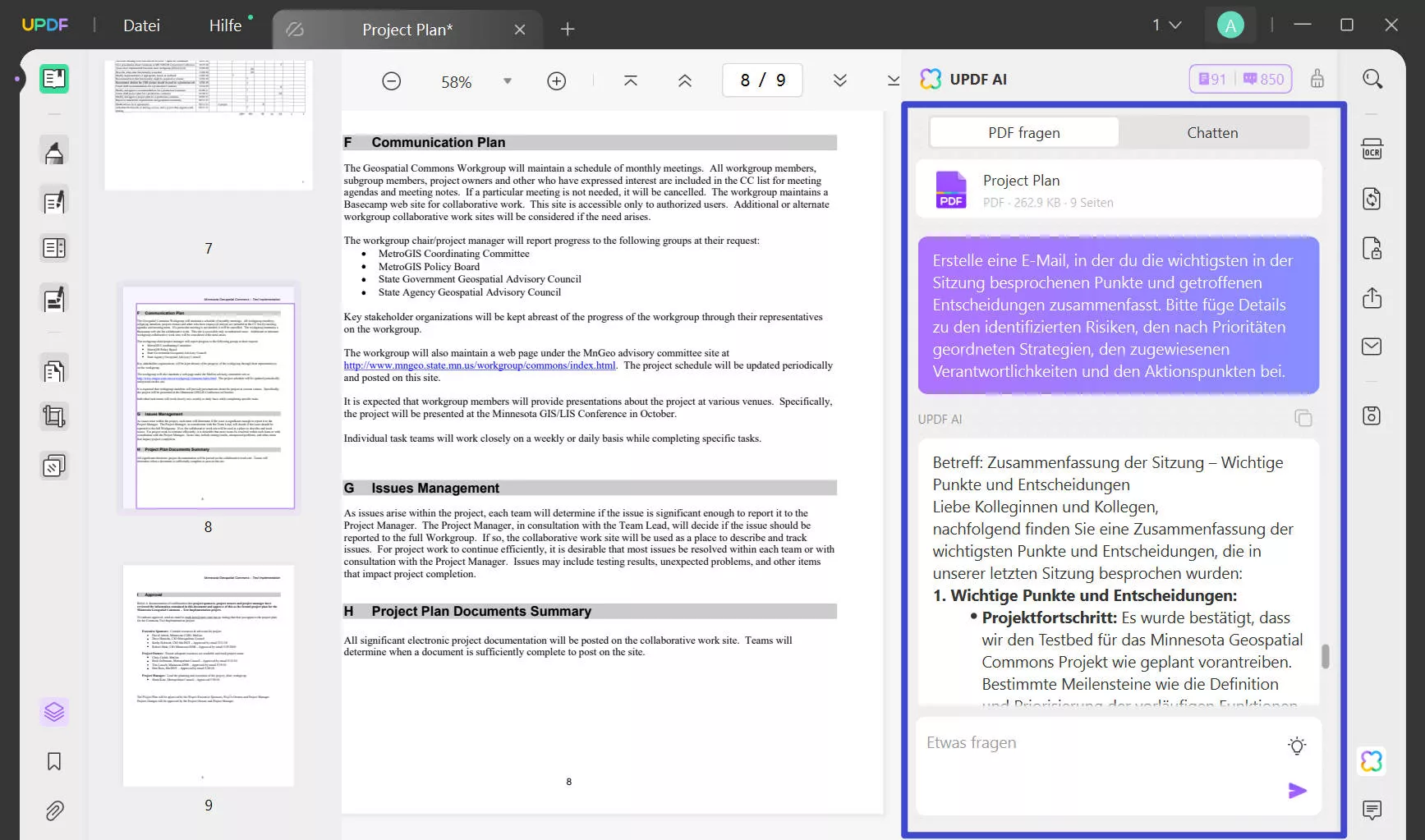
Task: Jump forward with the double-chevron page control
Action: (x=840, y=80)
